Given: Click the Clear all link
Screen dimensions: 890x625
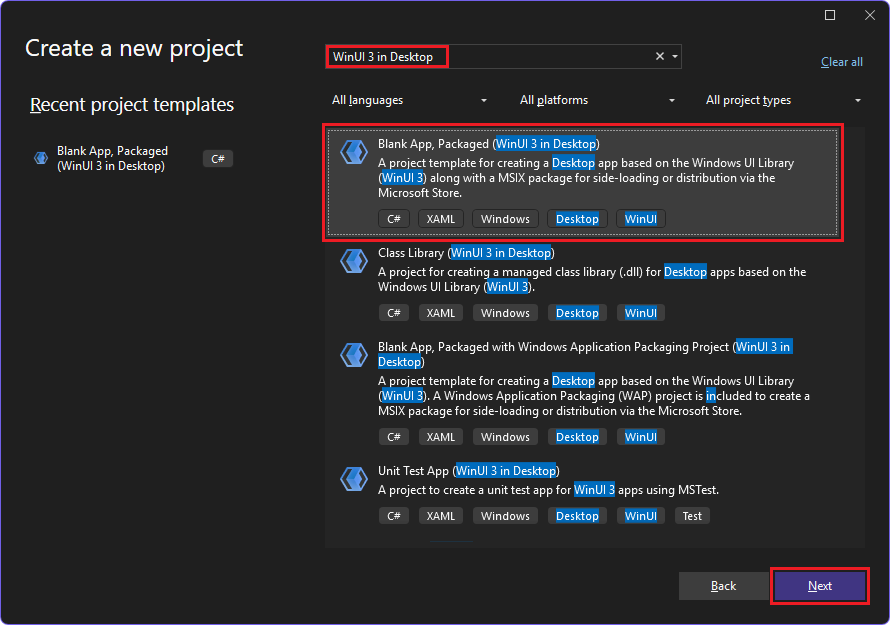Looking at the screenshot, I should click(841, 62).
